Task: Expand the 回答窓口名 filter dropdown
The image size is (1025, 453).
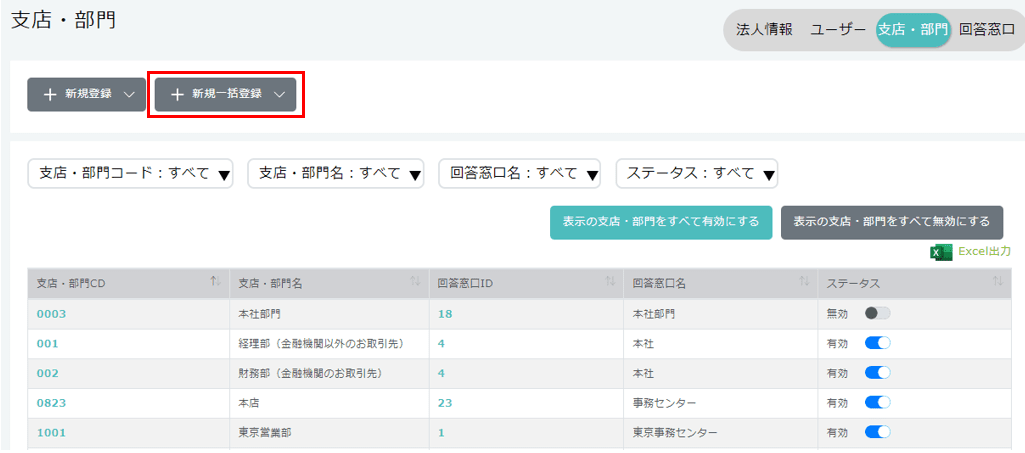Action: coord(519,173)
